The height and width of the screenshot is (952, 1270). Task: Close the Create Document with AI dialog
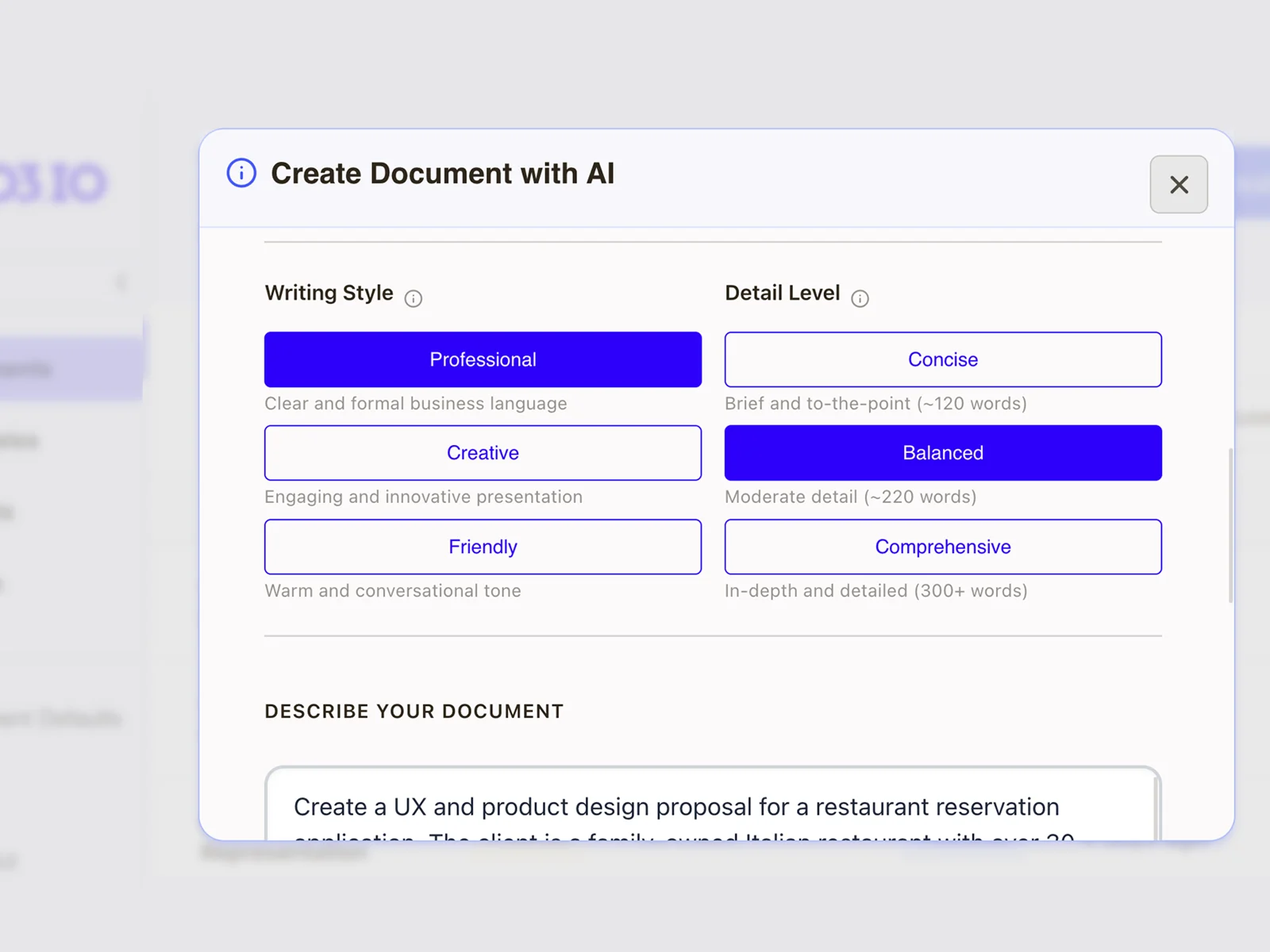click(1179, 185)
